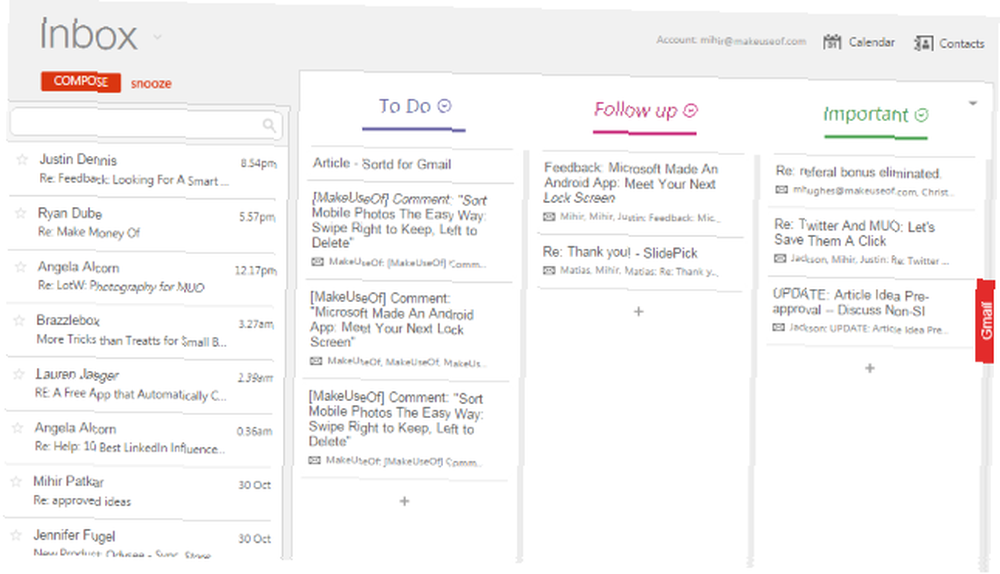Click the account email mihir@makeuseof.com

pos(753,40)
